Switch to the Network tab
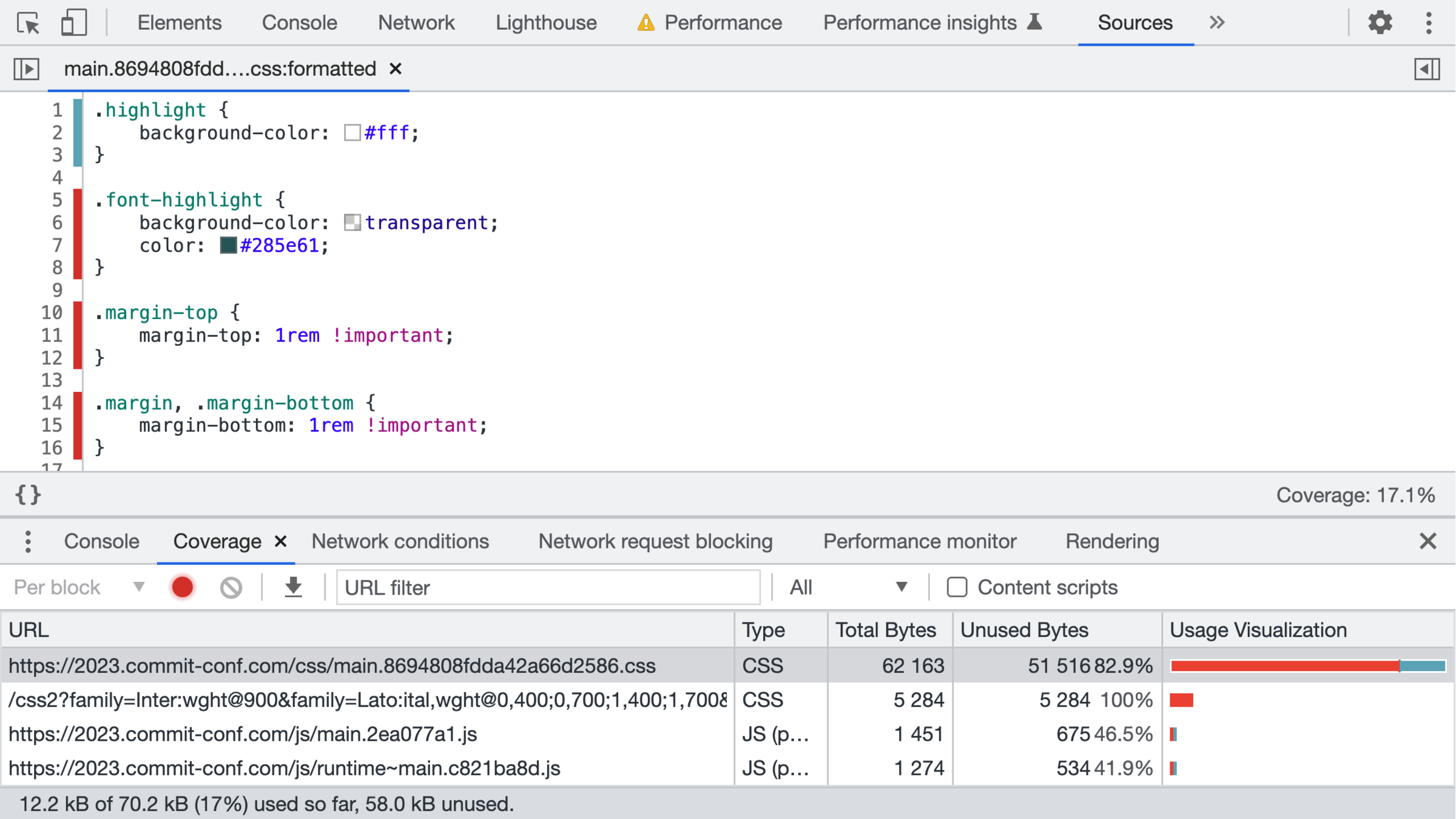This screenshot has height=819, width=1456. [416, 23]
